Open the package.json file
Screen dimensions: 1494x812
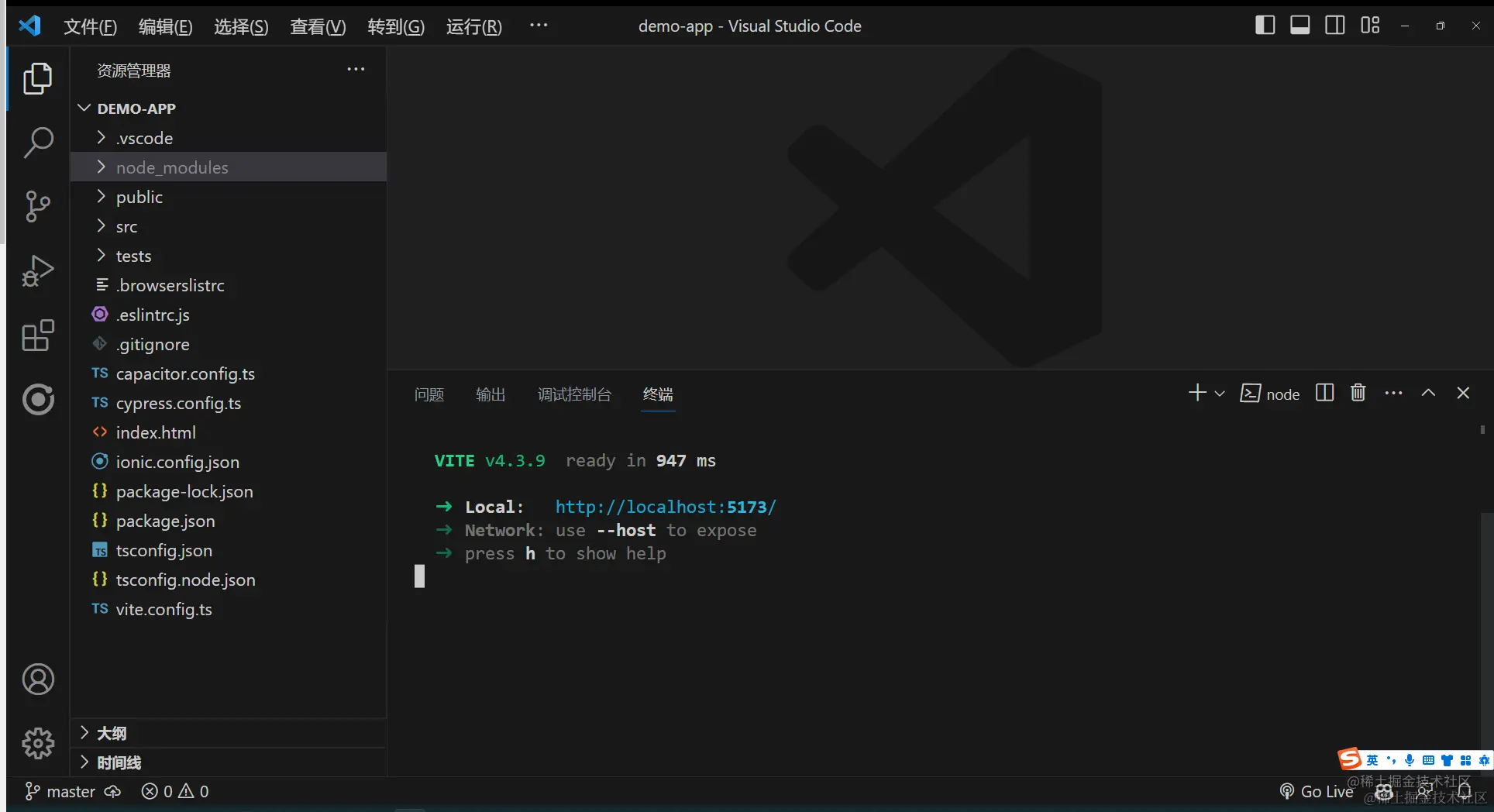(229, 521)
